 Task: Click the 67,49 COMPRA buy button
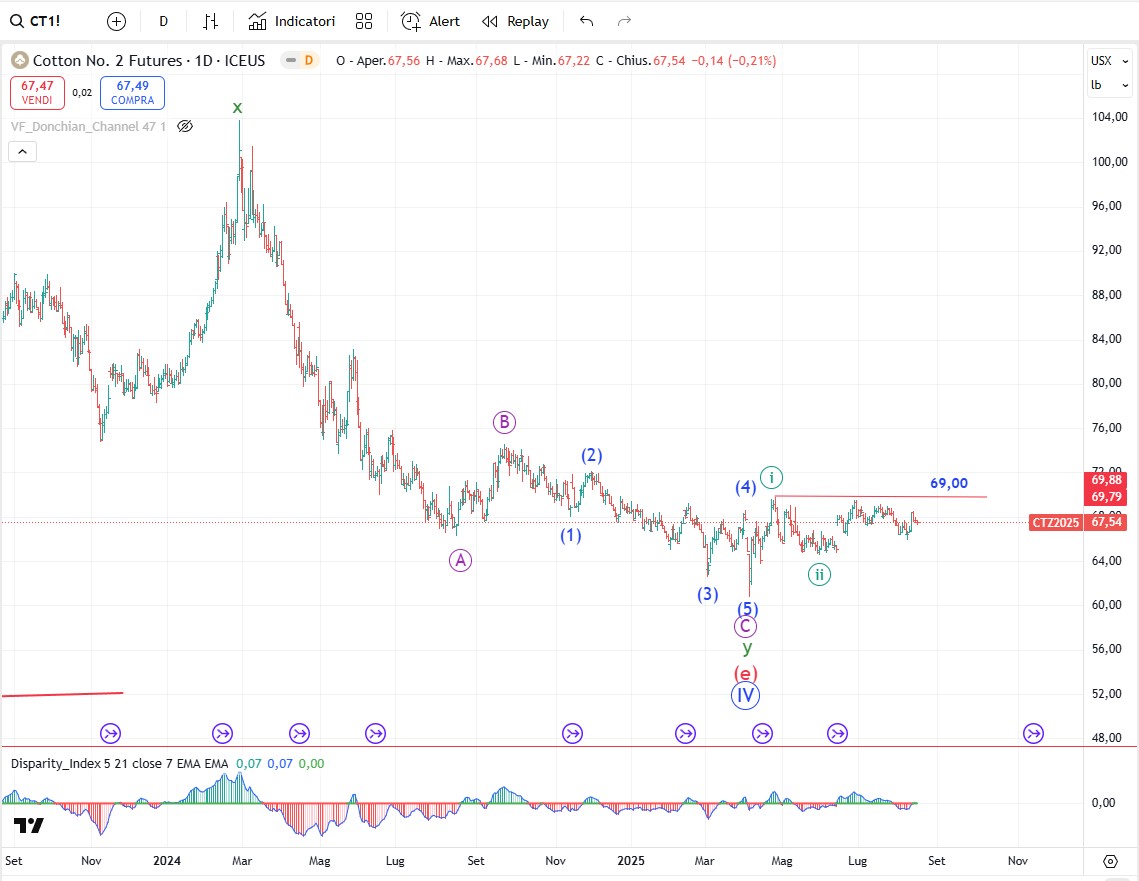pos(132,94)
